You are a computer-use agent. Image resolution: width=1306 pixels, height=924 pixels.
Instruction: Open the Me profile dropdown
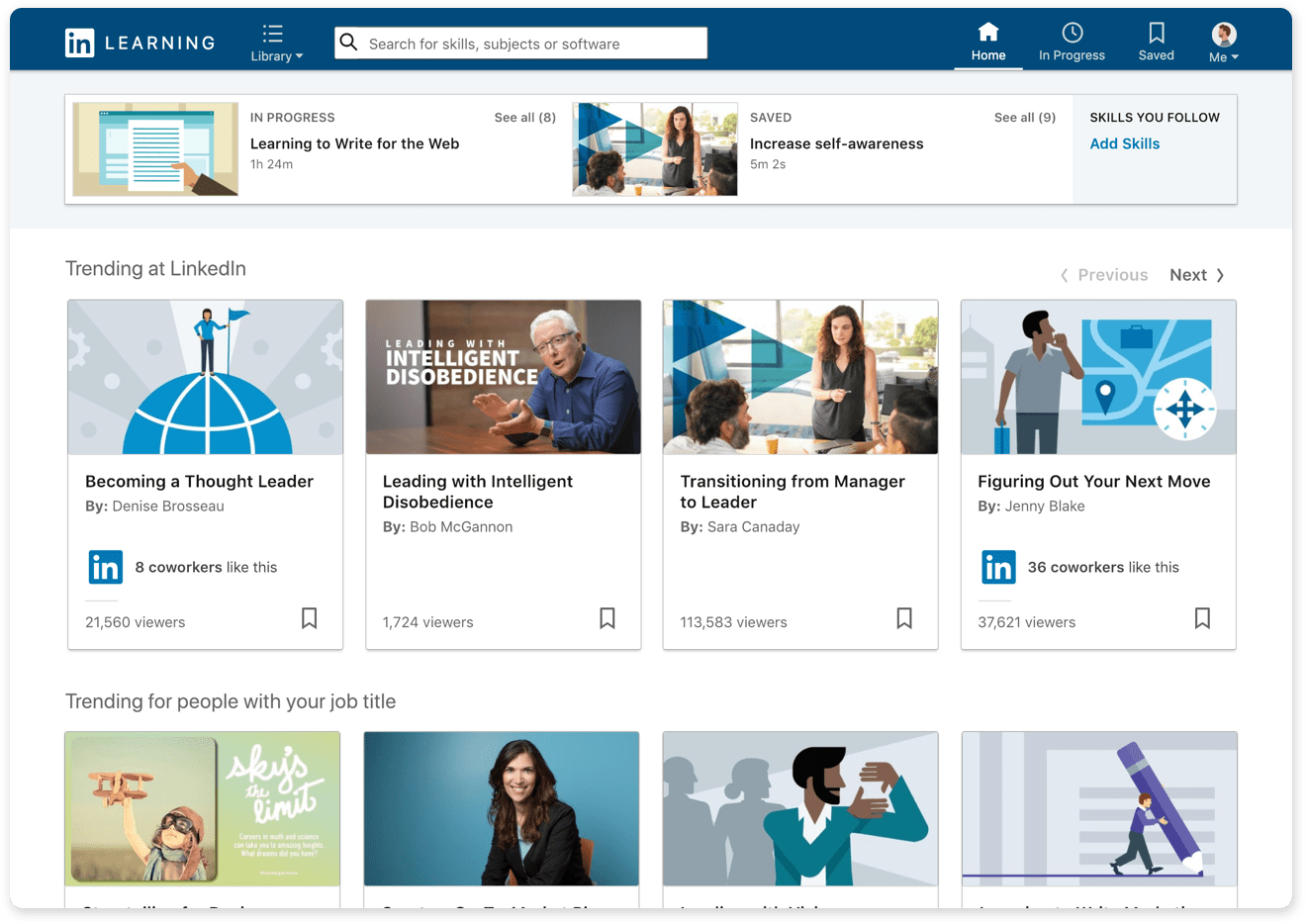point(1224,43)
